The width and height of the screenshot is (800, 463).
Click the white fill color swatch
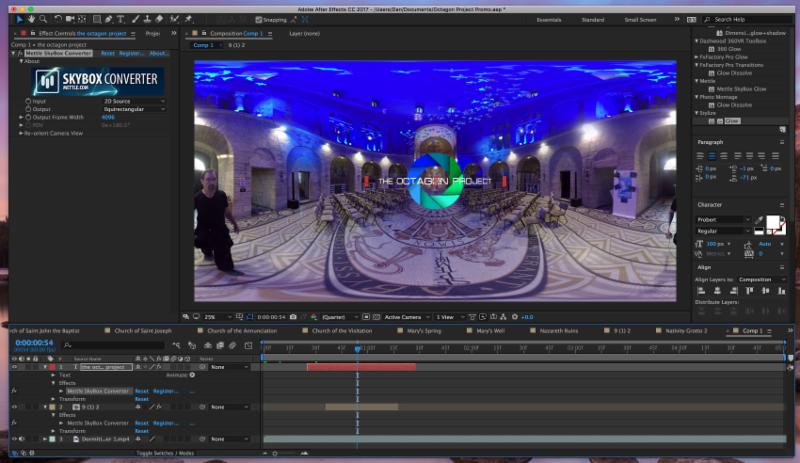773,222
